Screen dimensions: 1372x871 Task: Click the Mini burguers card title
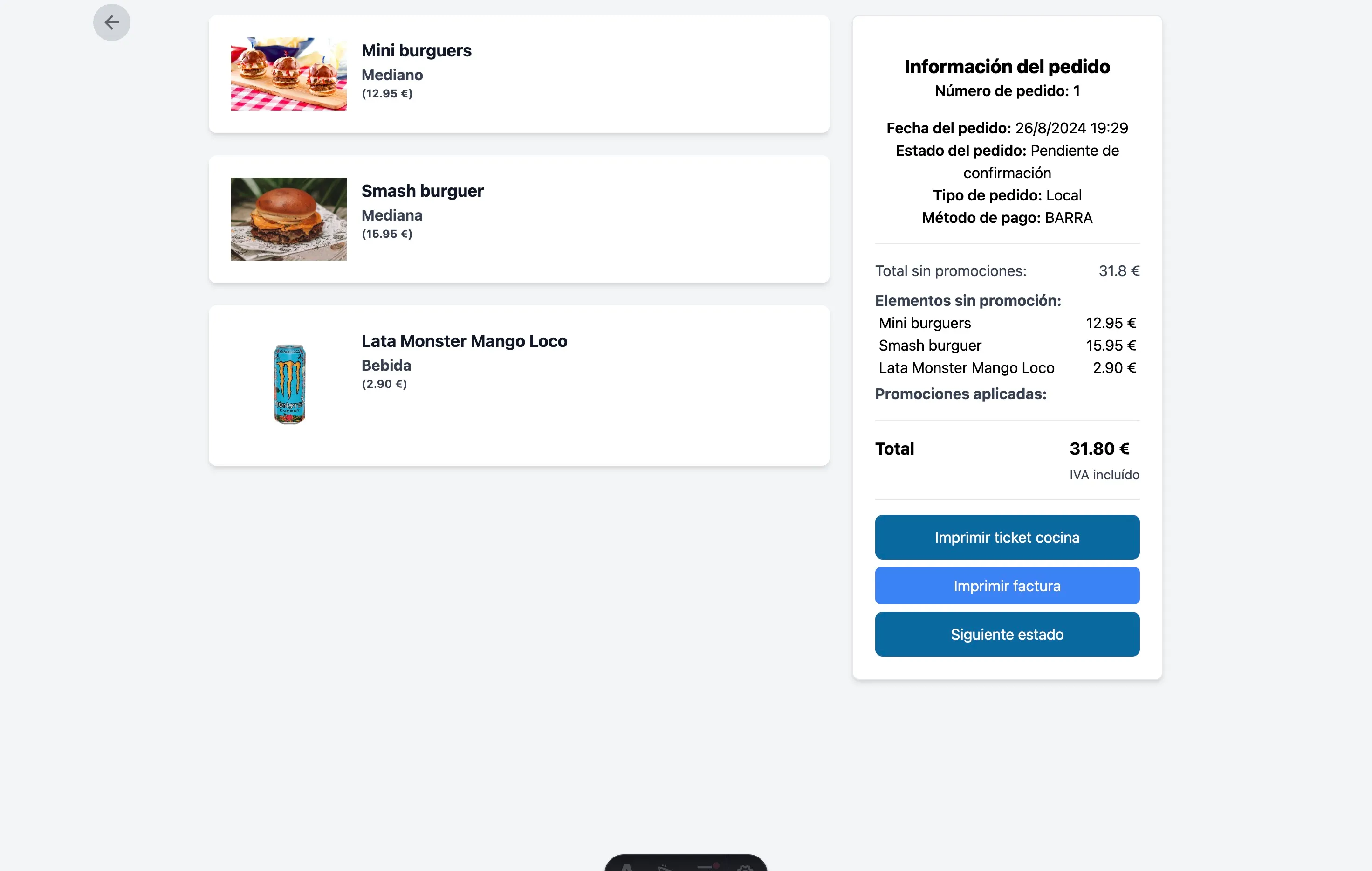pyautogui.click(x=416, y=50)
